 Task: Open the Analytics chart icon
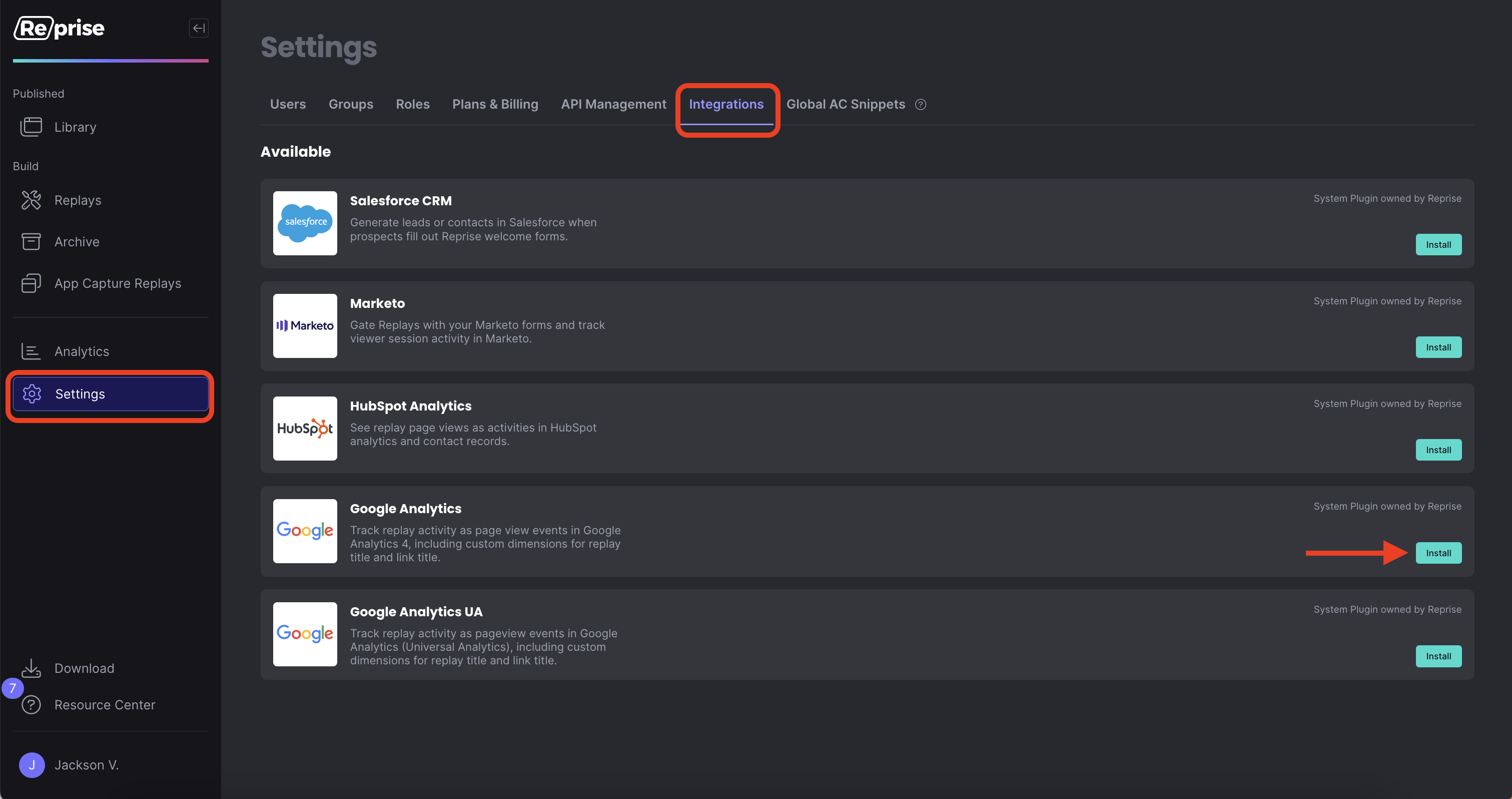pyautogui.click(x=31, y=351)
